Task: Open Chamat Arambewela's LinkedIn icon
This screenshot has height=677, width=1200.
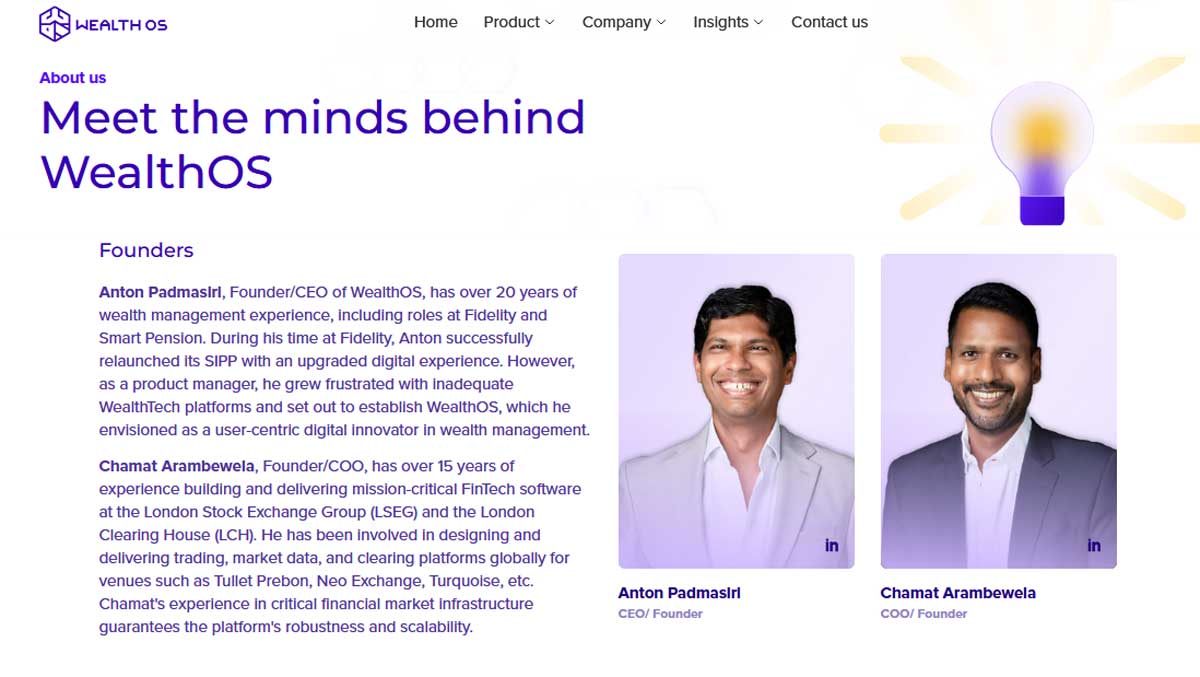Action: point(1094,545)
